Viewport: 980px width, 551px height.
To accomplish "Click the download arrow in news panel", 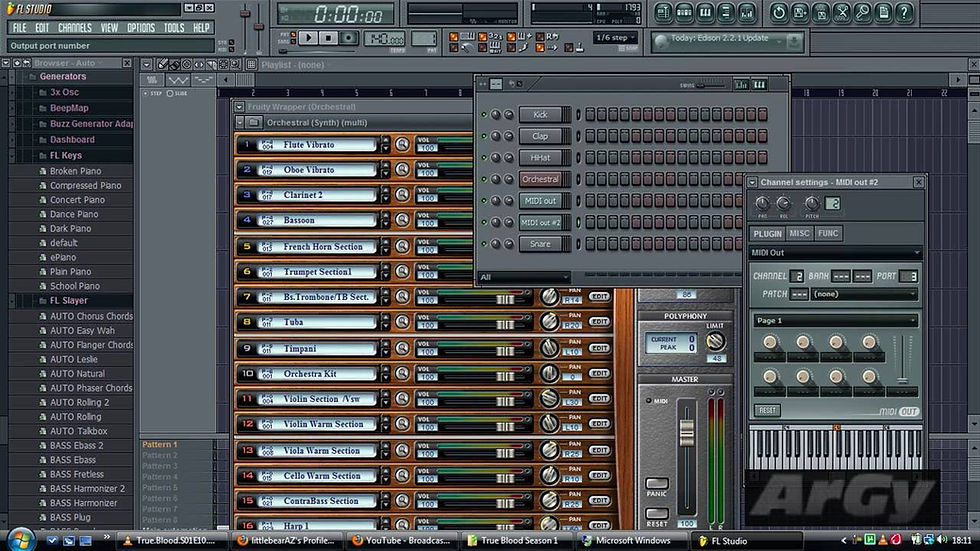I will point(794,41).
